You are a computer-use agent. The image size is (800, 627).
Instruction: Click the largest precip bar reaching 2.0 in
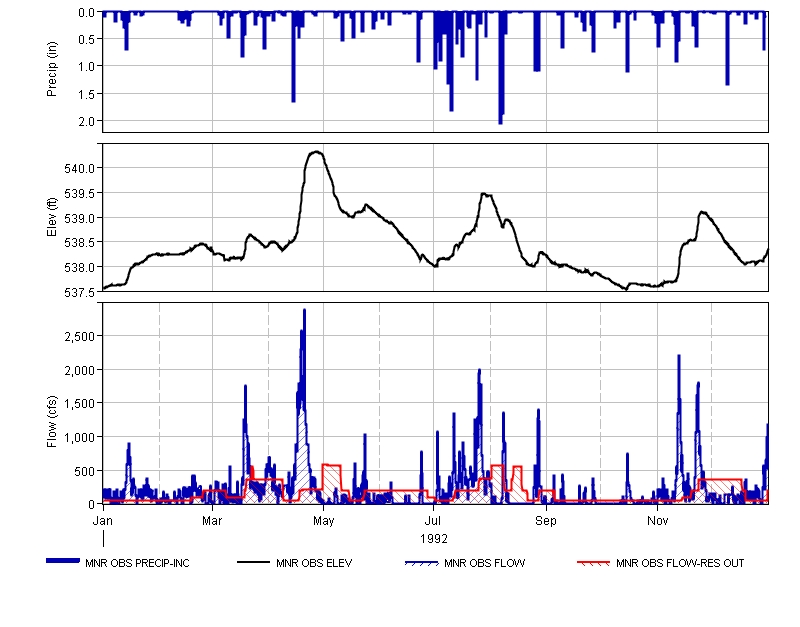coord(501,68)
